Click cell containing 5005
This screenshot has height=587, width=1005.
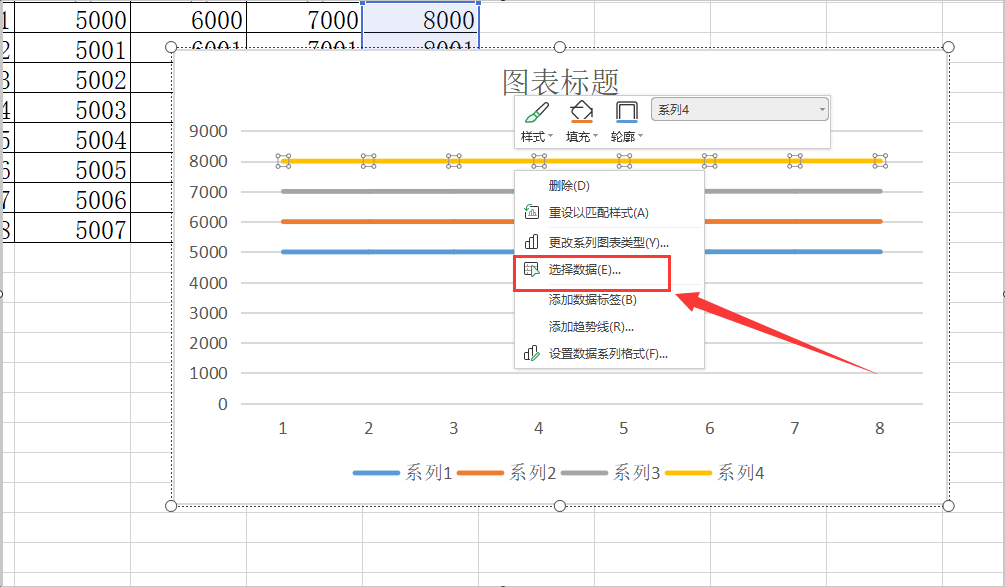coord(72,170)
